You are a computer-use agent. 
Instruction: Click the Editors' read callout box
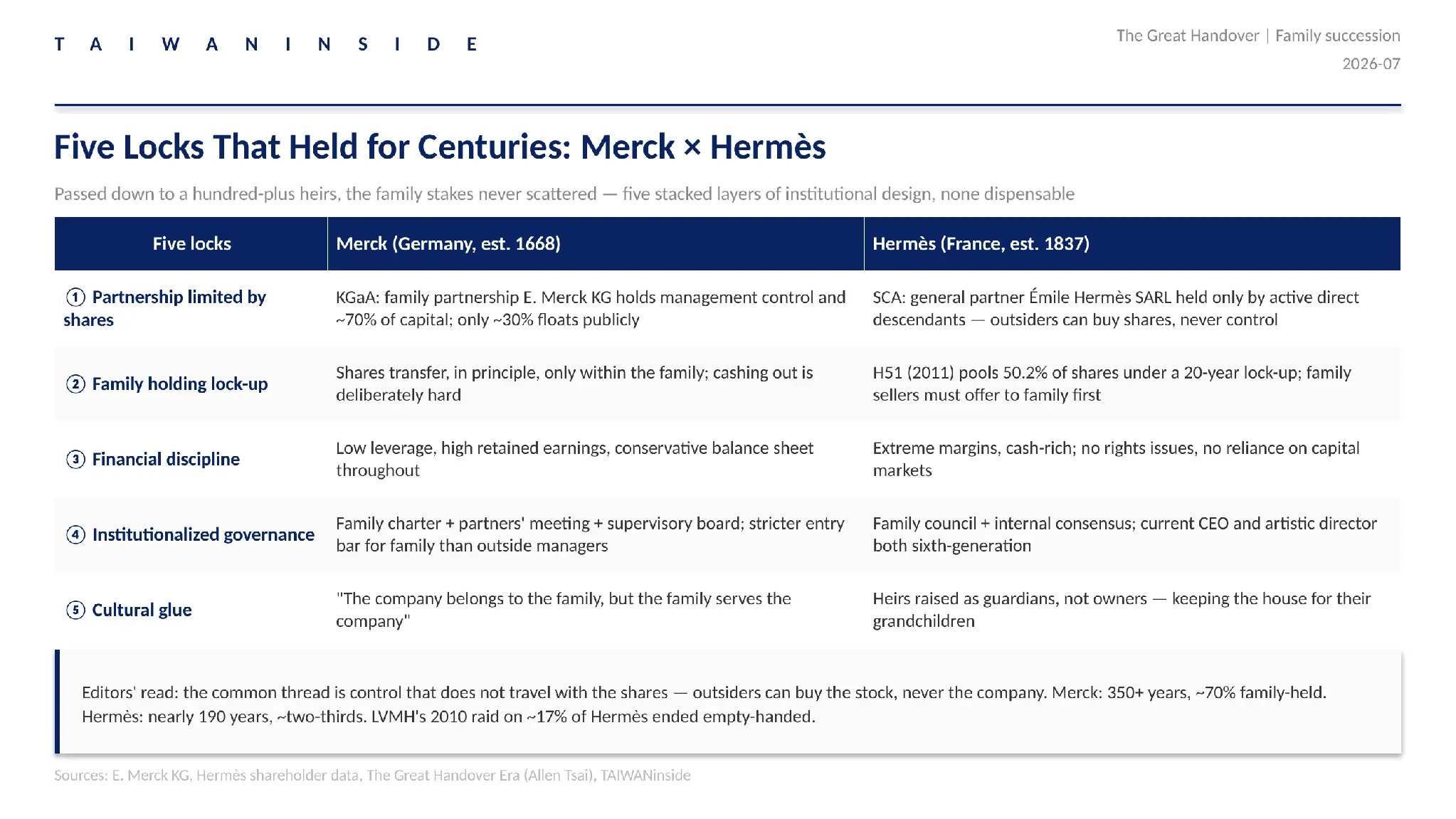[727, 702]
